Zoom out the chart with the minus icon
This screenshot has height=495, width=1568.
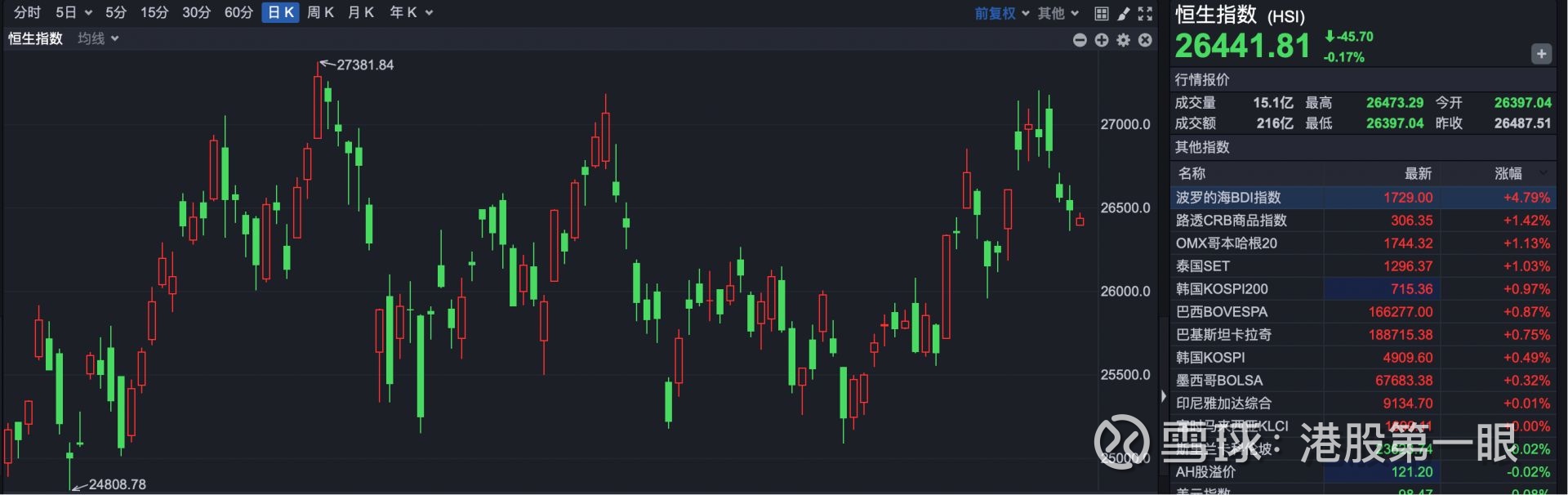pos(1080,40)
